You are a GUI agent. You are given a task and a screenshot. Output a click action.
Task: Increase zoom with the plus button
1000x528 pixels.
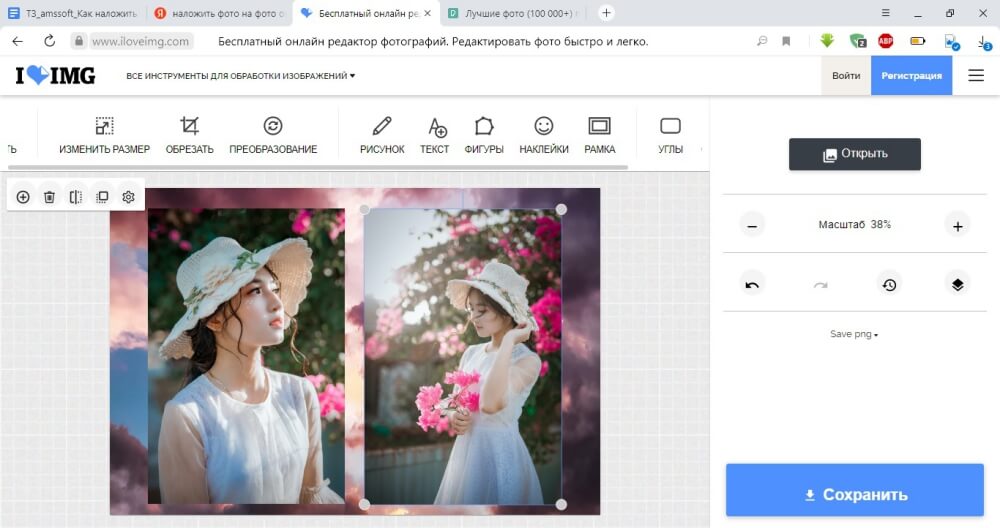[957, 226]
